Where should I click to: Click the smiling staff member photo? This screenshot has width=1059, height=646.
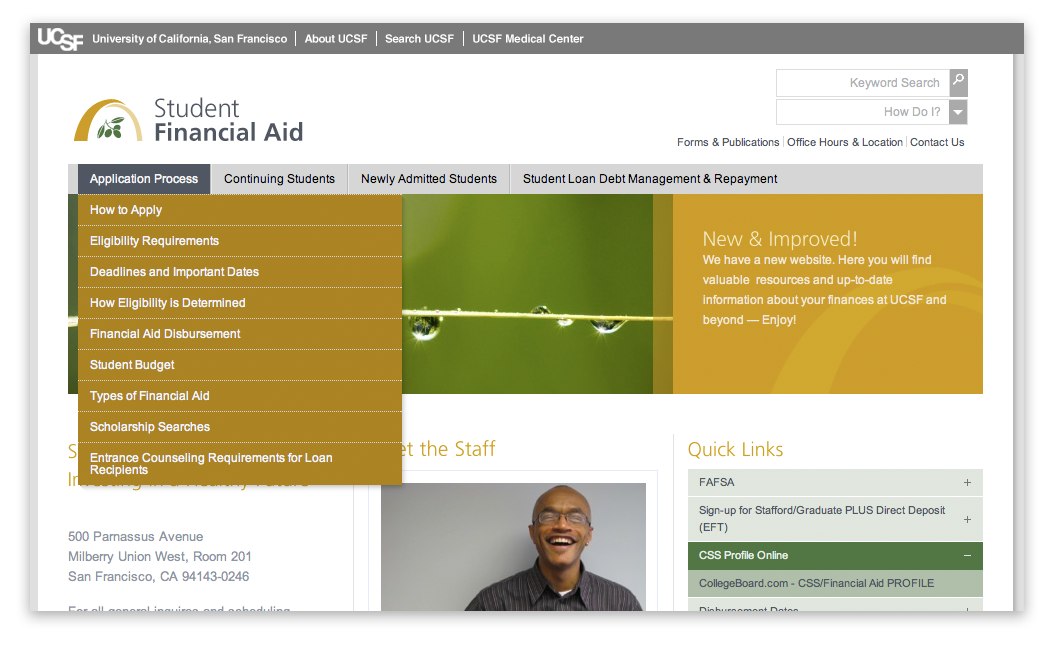pyautogui.click(x=513, y=547)
